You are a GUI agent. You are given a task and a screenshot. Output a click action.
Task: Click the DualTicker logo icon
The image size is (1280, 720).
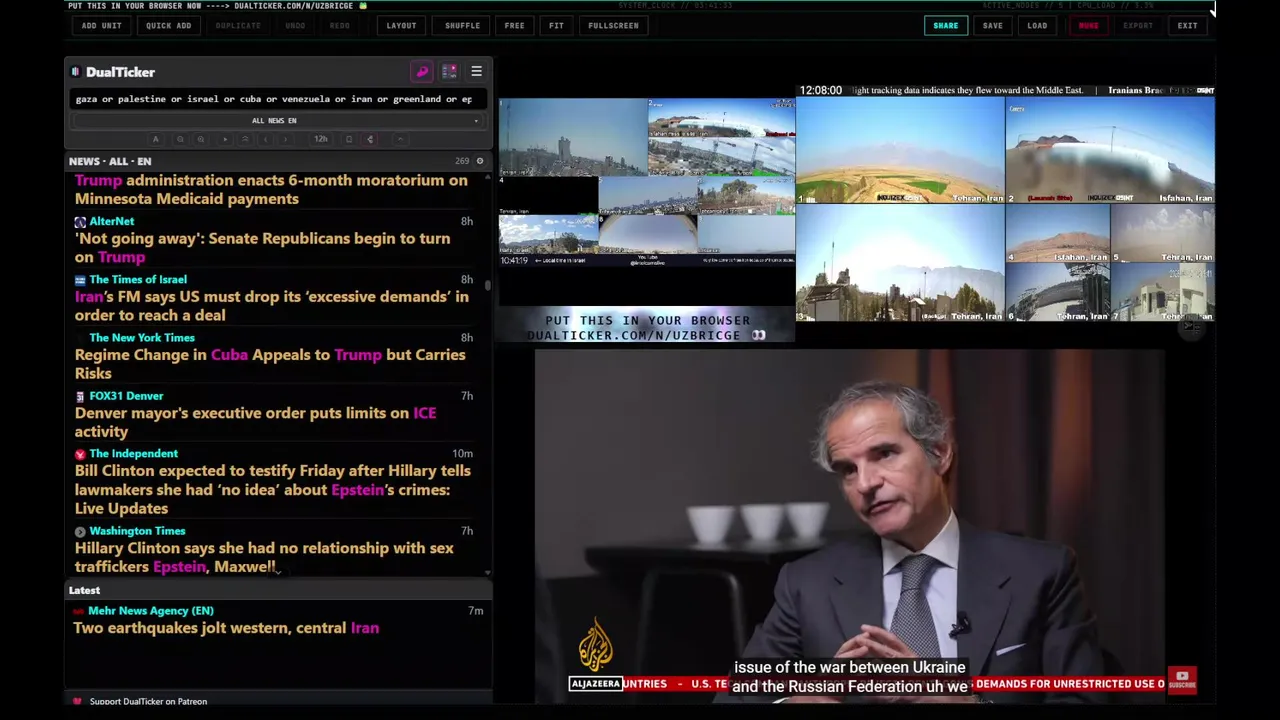click(75, 72)
